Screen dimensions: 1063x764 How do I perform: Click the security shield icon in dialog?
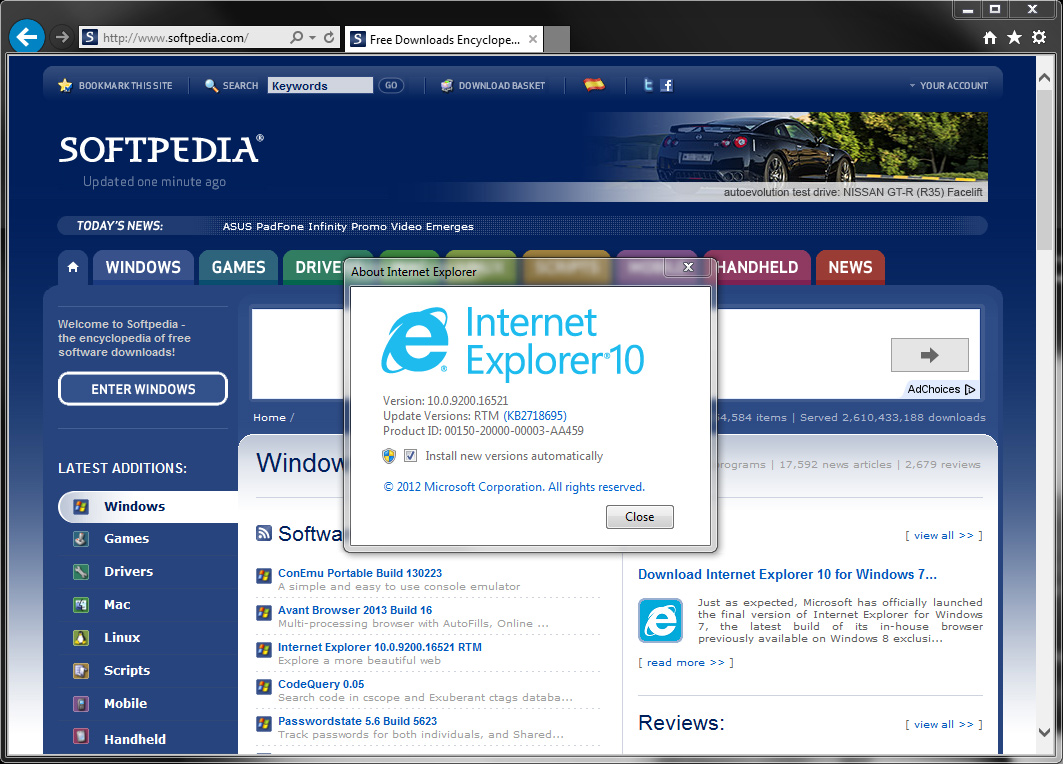389,456
